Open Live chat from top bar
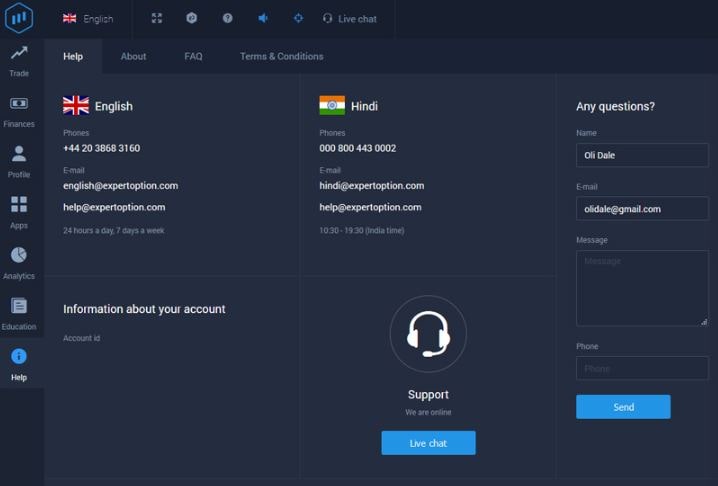This screenshot has width=718, height=486. coord(350,19)
